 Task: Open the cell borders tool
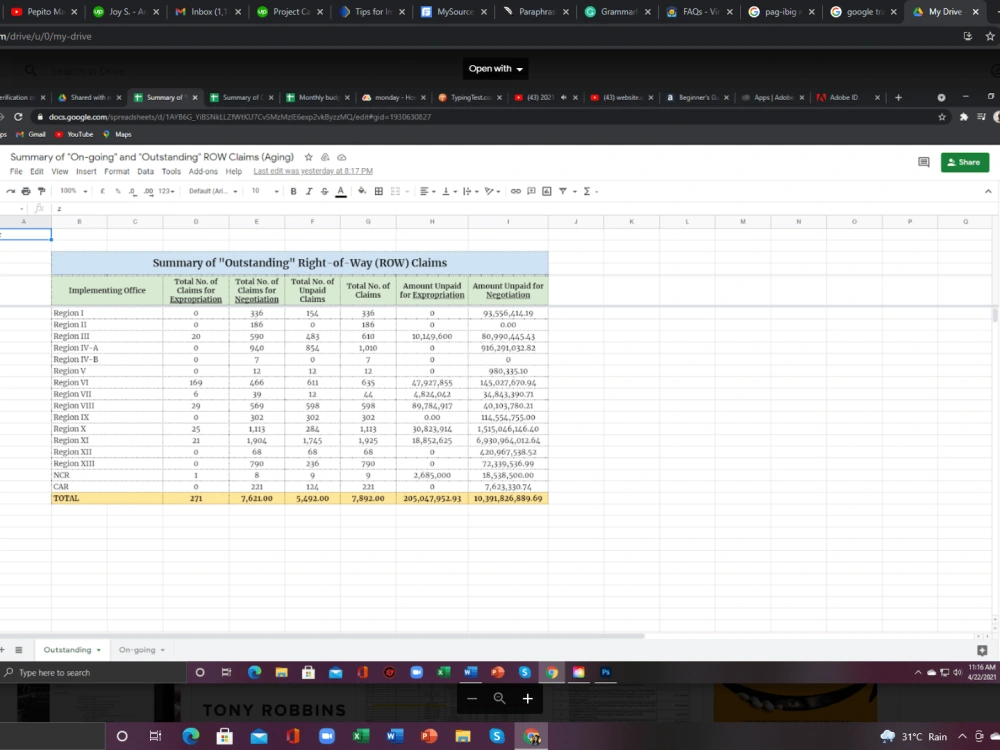379,191
